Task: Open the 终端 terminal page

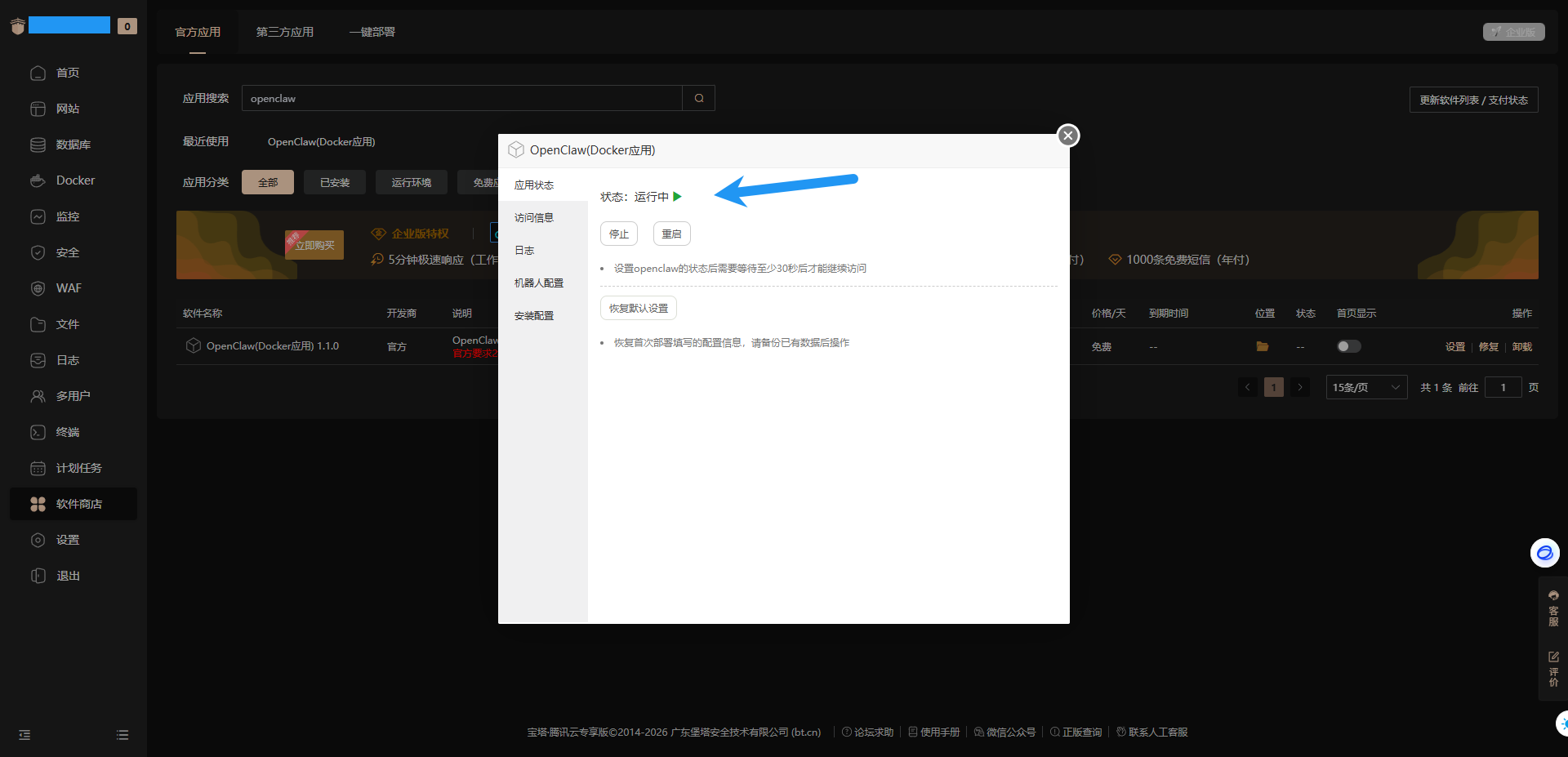Action: tap(67, 432)
